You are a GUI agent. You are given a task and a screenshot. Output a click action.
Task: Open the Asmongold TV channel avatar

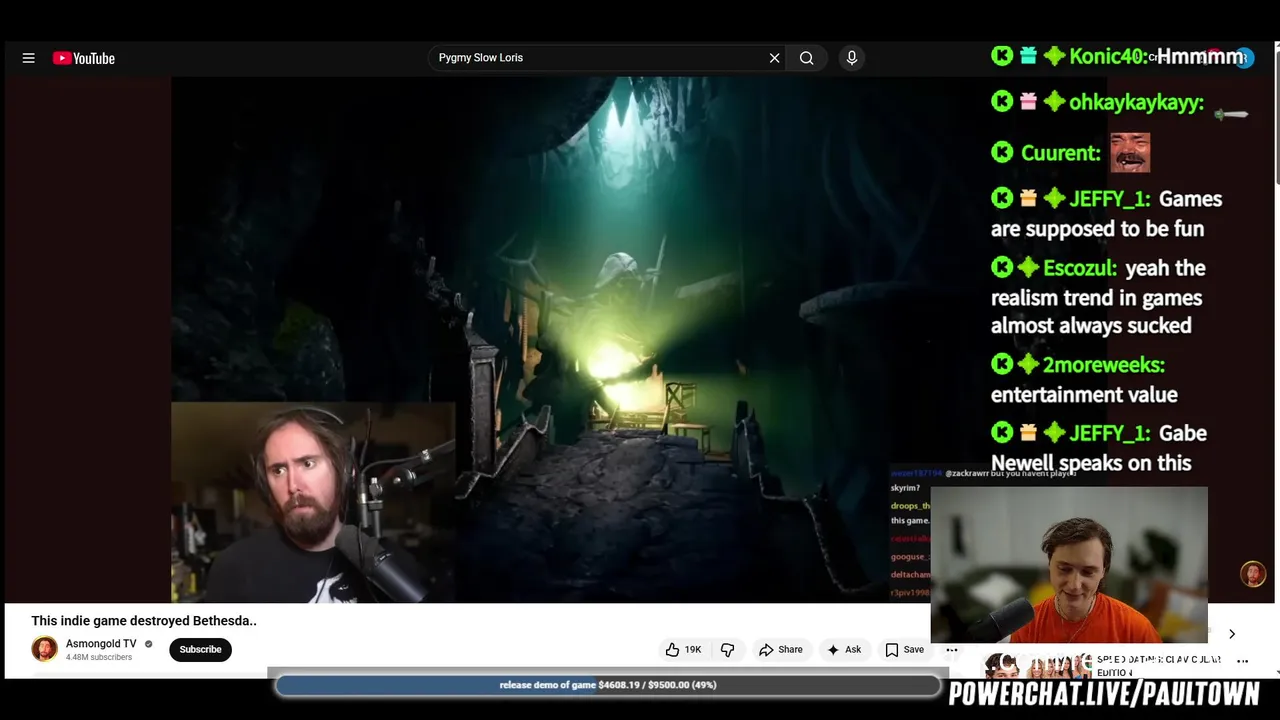tap(44, 649)
